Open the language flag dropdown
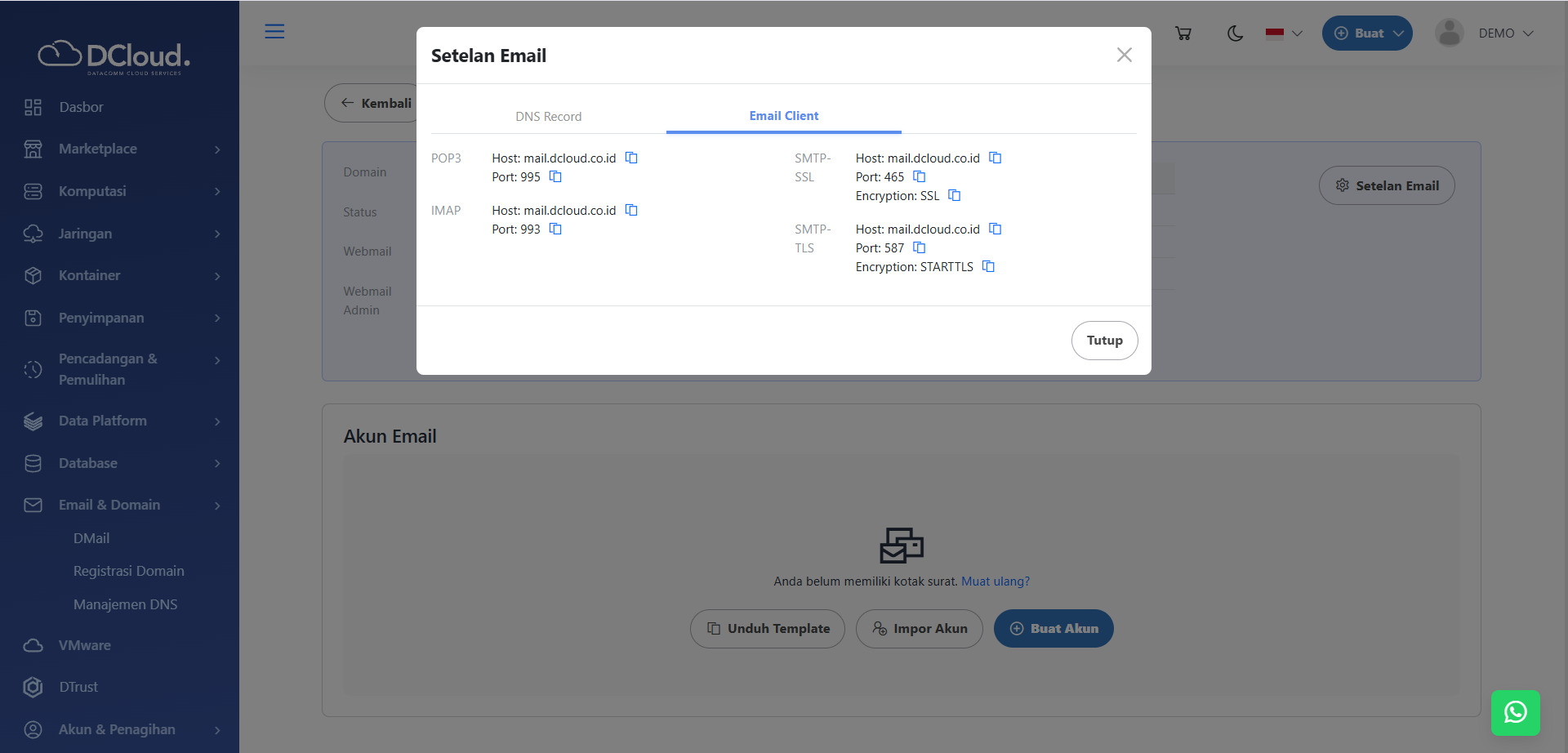 (x=1284, y=33)
